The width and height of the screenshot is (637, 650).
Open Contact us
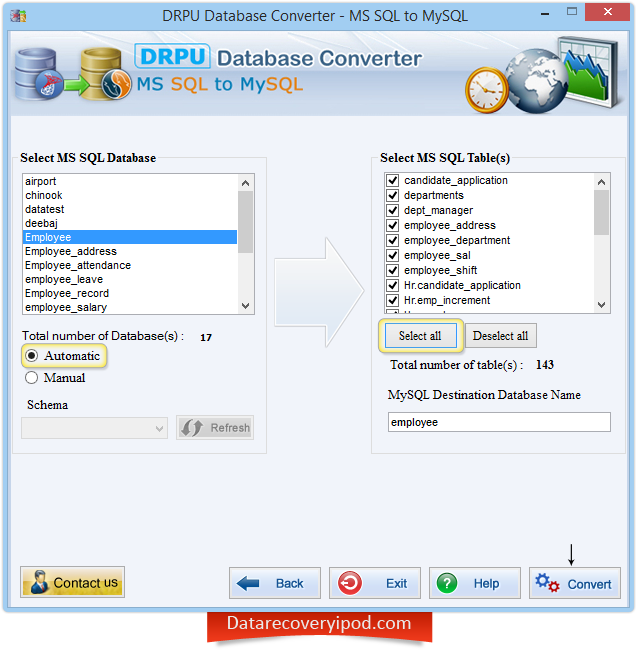[x=73, y=582]
